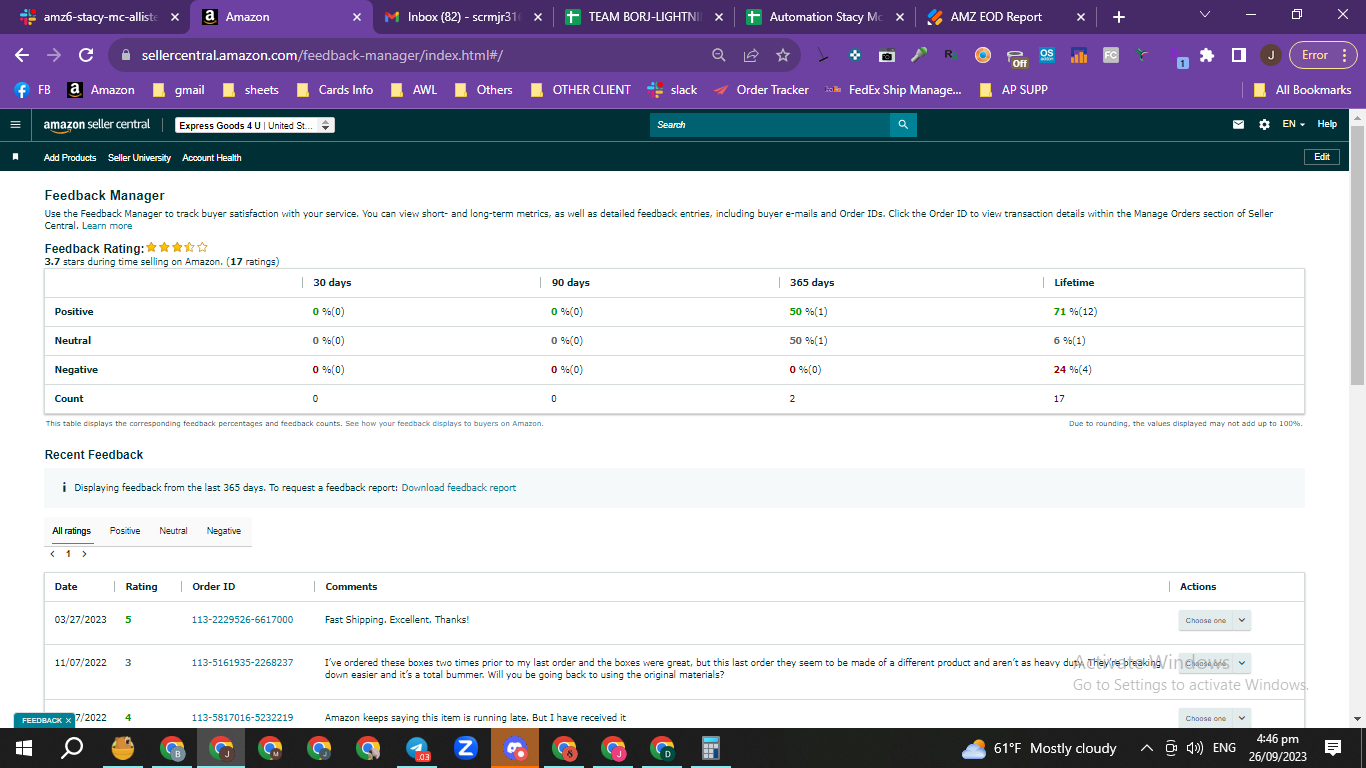The width and height of the screenshot is (1366, 768).
Task: Open the All Bookmarks folder
Action: coord(1303,90)
